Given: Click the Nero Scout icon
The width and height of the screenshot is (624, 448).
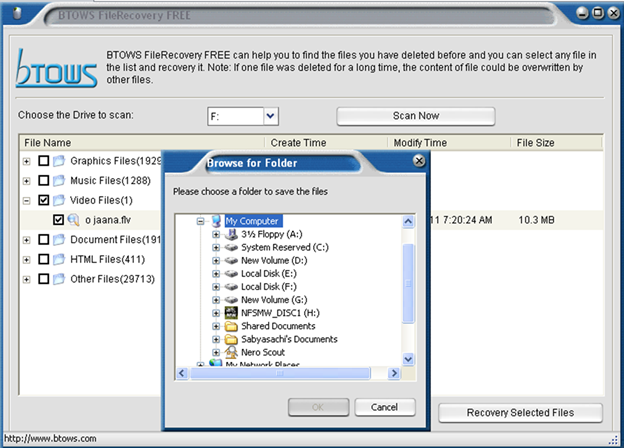Looking at the screenshot, I should coord(231,352).
